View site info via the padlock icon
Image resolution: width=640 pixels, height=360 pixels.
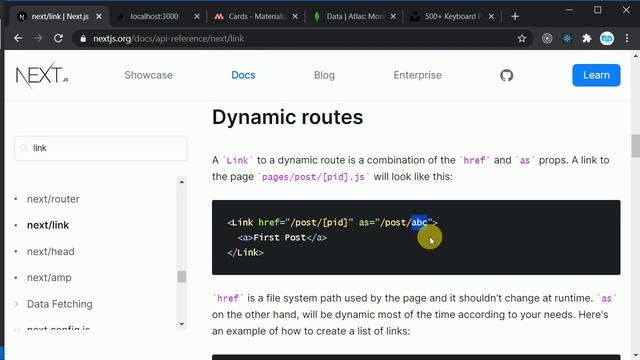point(83,38)
